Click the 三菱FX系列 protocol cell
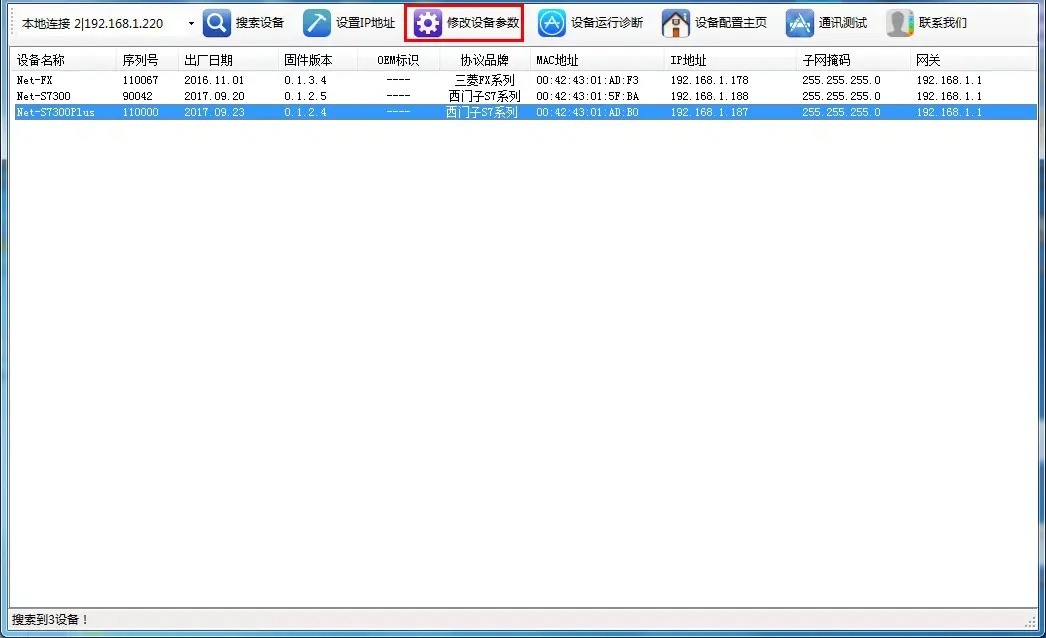This screenshot has width=1046, height=638. [484, 80]
